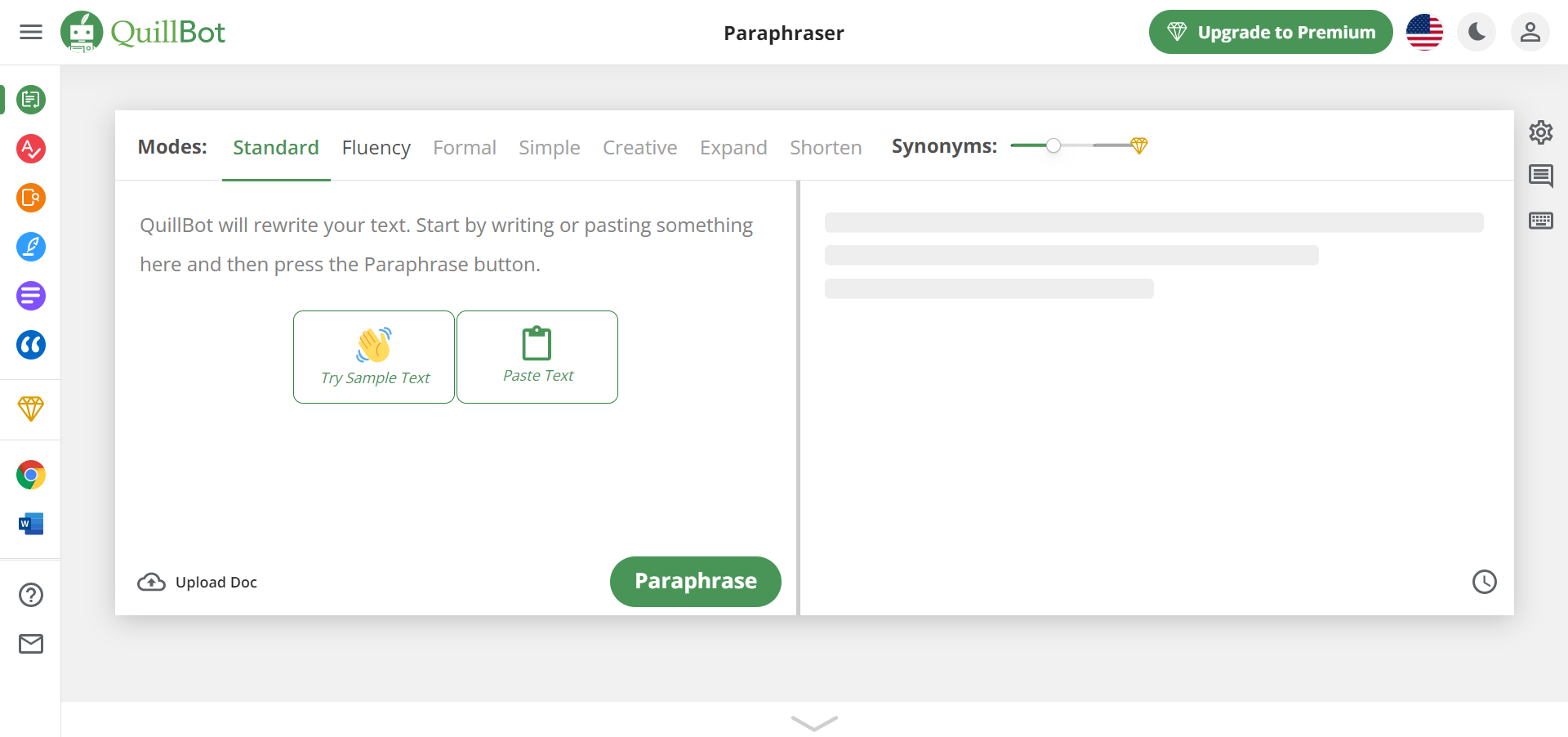Switch to Expand mode
1568x737 pixels.
(733, 147)
